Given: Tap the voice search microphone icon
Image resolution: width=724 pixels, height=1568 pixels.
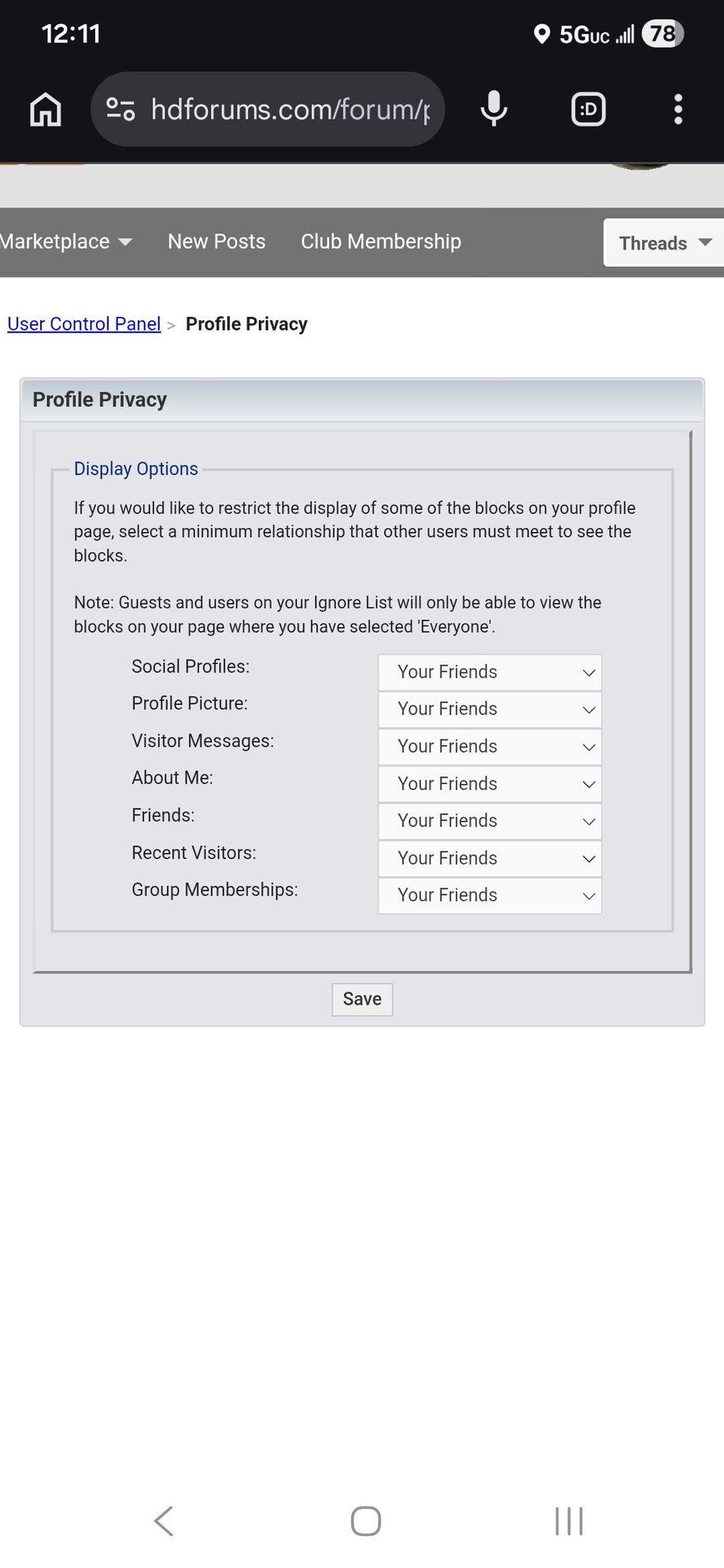Looking at the screenshot, I should coord(494,109).
